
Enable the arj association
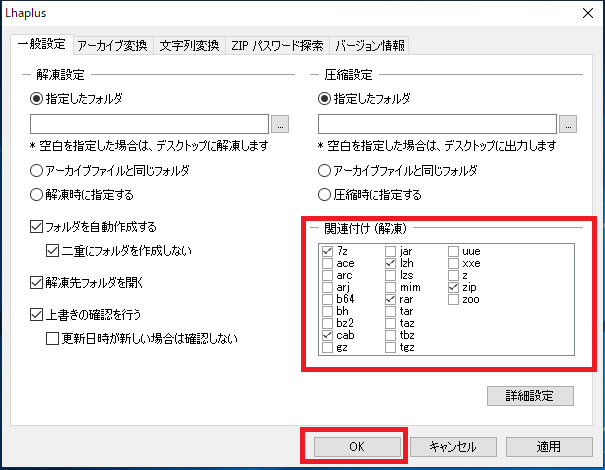click(x=327, y=287)
